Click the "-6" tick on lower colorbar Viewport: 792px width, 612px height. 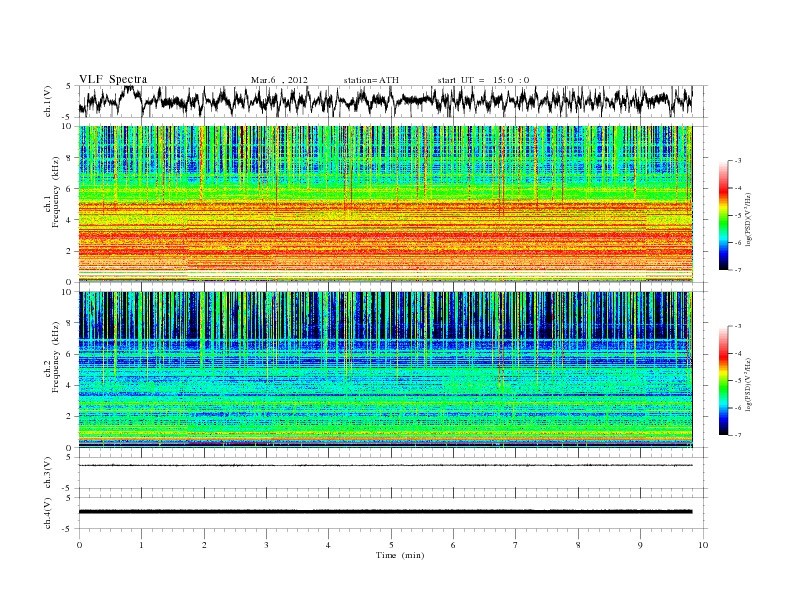click(x=738, y=407)
